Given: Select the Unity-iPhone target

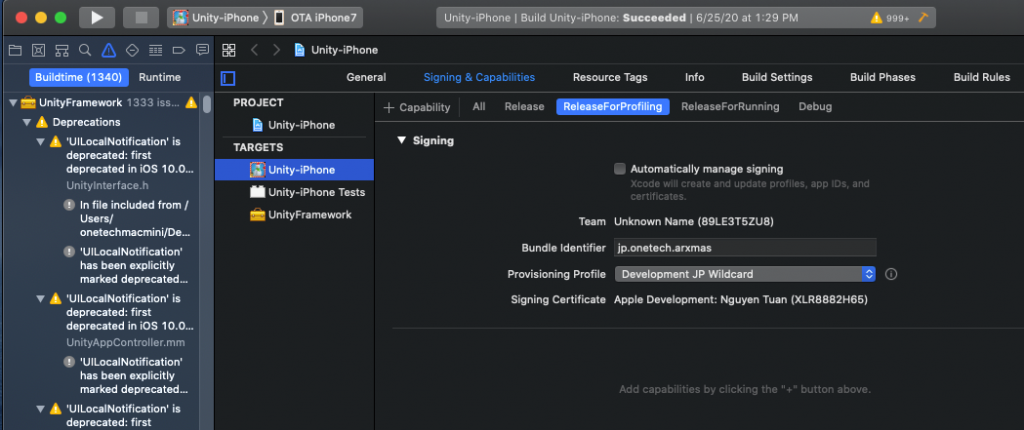Looking at the screenshot, I should tap(294, 170).
